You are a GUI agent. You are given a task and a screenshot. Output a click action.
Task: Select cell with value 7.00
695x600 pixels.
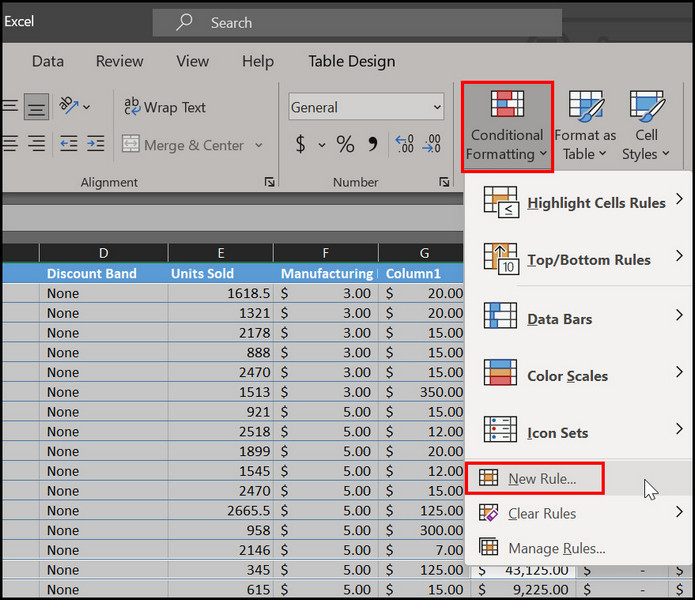pyautogui.click(x=422, y=550)
